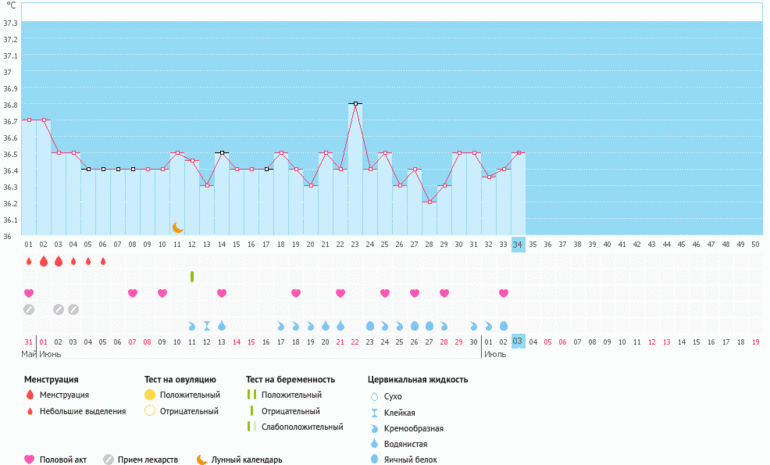Click the lowest temperature point on day 29

pos(429,202)
